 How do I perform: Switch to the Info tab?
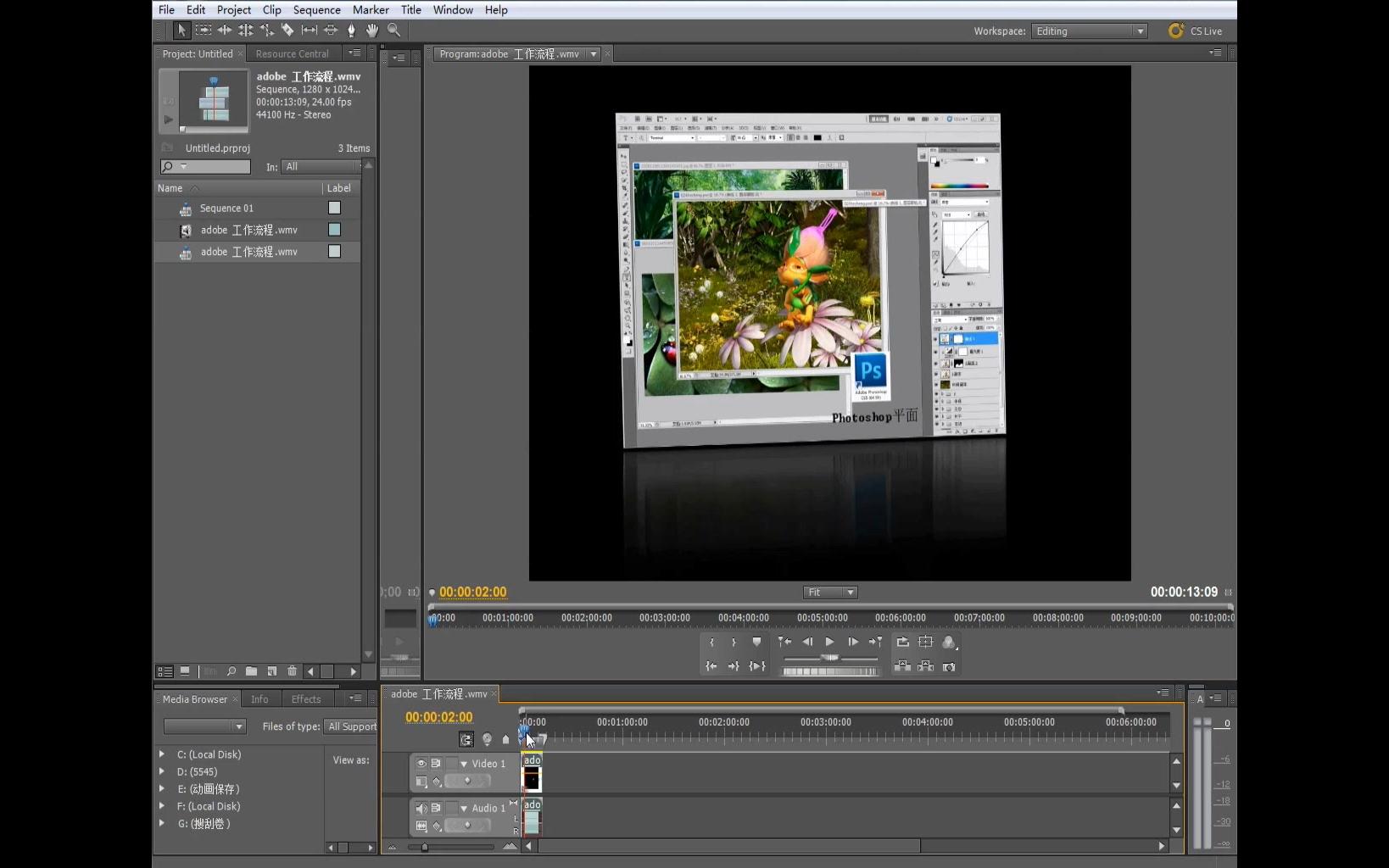(x=259, y=699)
